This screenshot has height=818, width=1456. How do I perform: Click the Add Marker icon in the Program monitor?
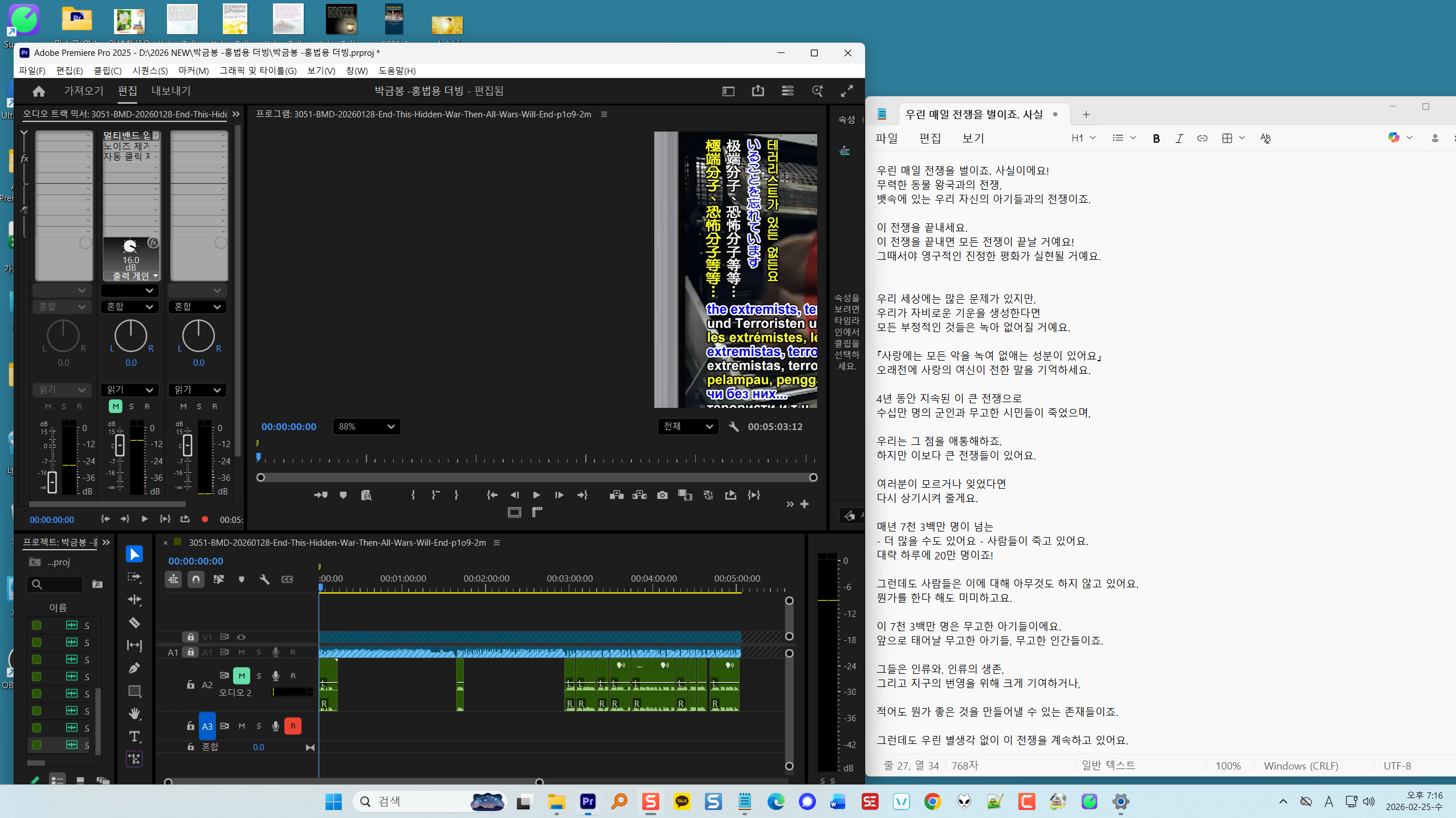click(x=343, y=495)
